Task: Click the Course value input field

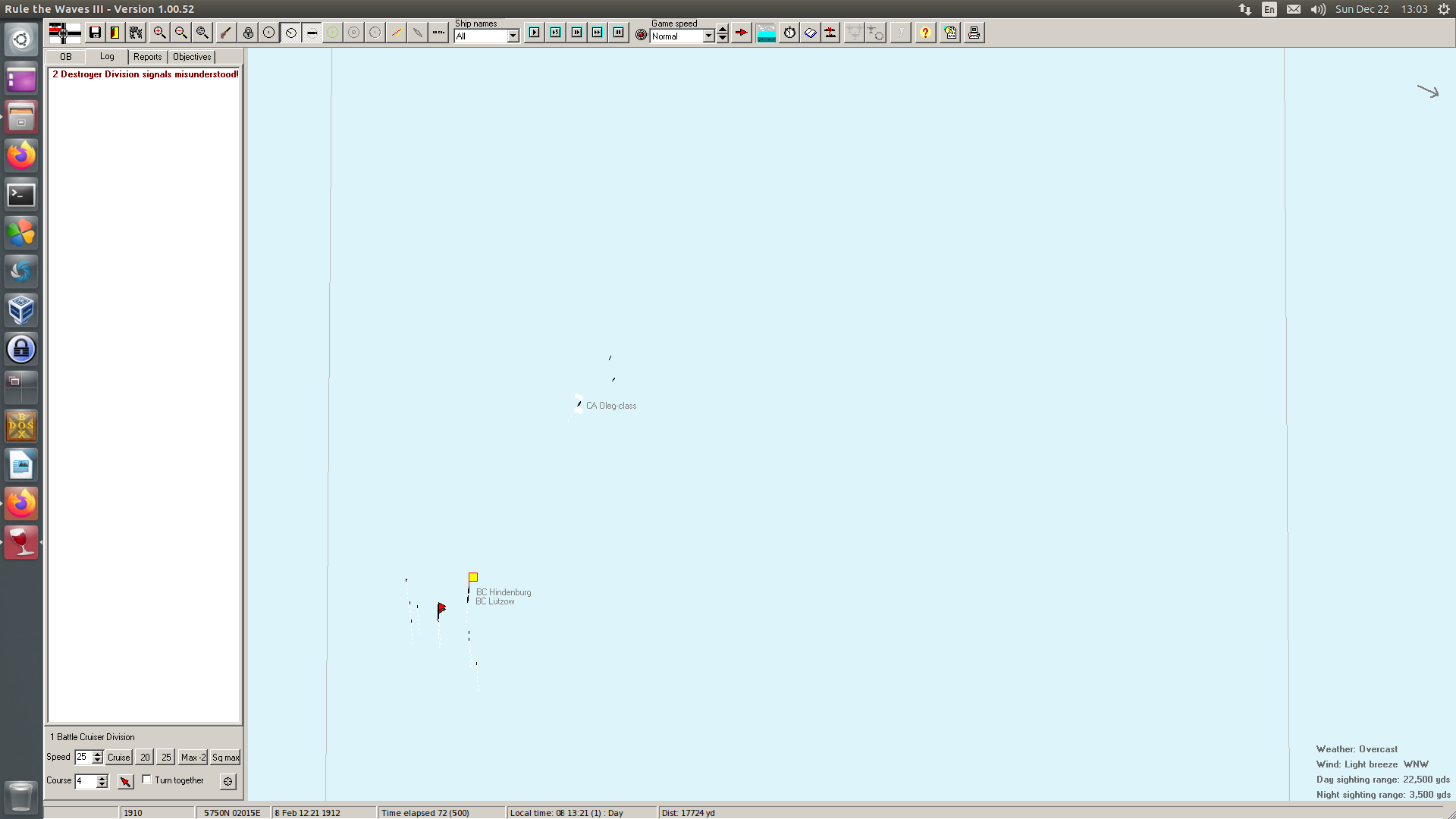Action: click(86, 781)
